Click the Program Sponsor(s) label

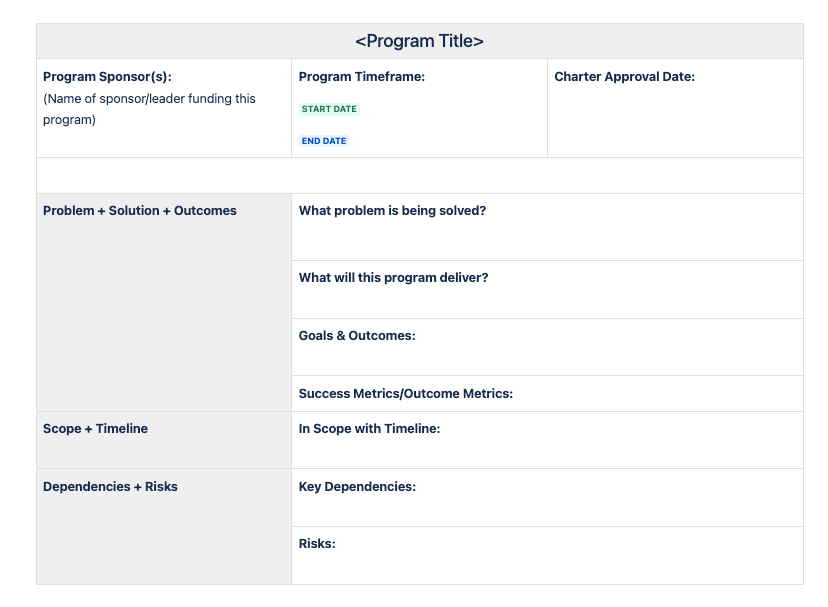click(107, 77)
